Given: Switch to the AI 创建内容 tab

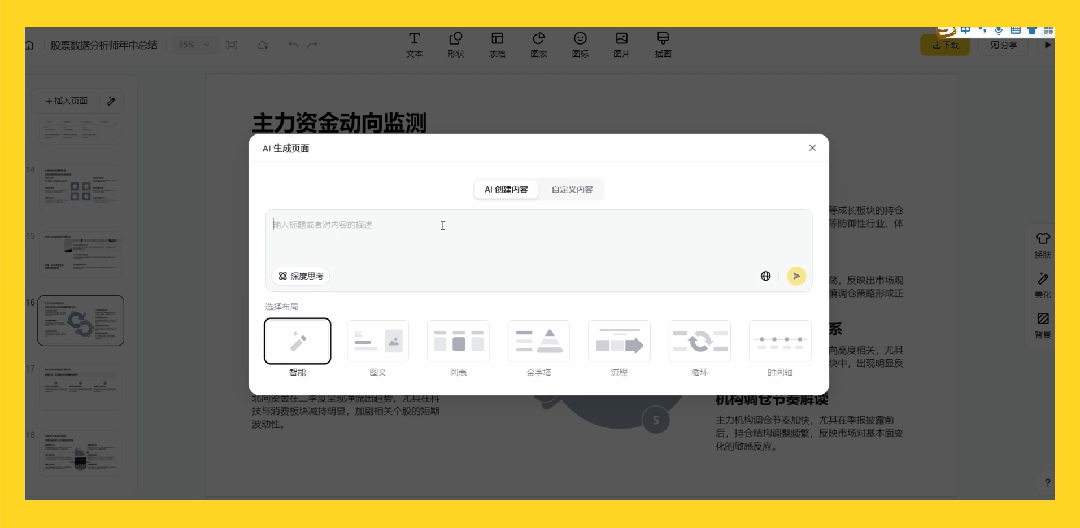Looking at the screenshot, I should point(506,189).
